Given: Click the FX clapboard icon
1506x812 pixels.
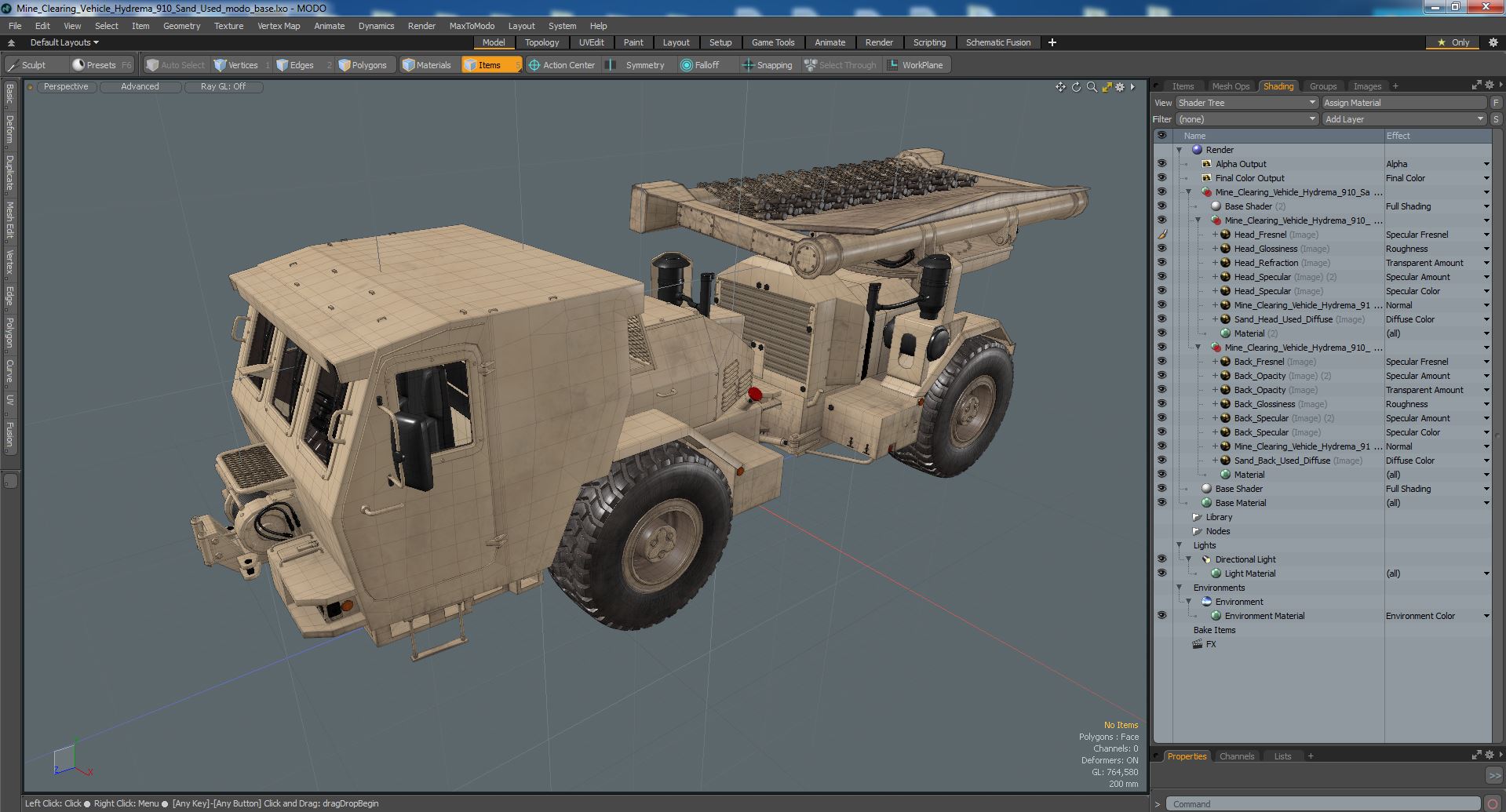Looking at the screenshot, I should tap(1198, 644).
